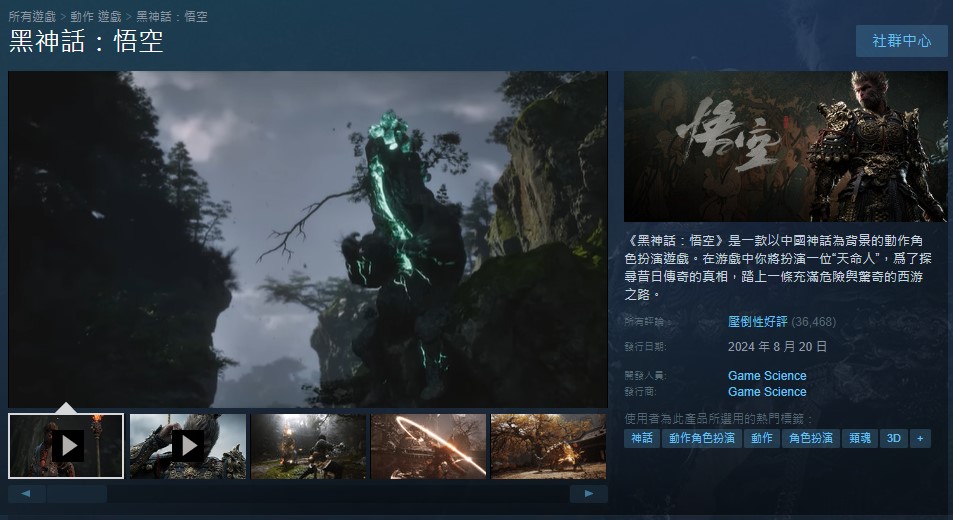Open the 所有遊戲 breadcrumb link

[x=32, y=16]
